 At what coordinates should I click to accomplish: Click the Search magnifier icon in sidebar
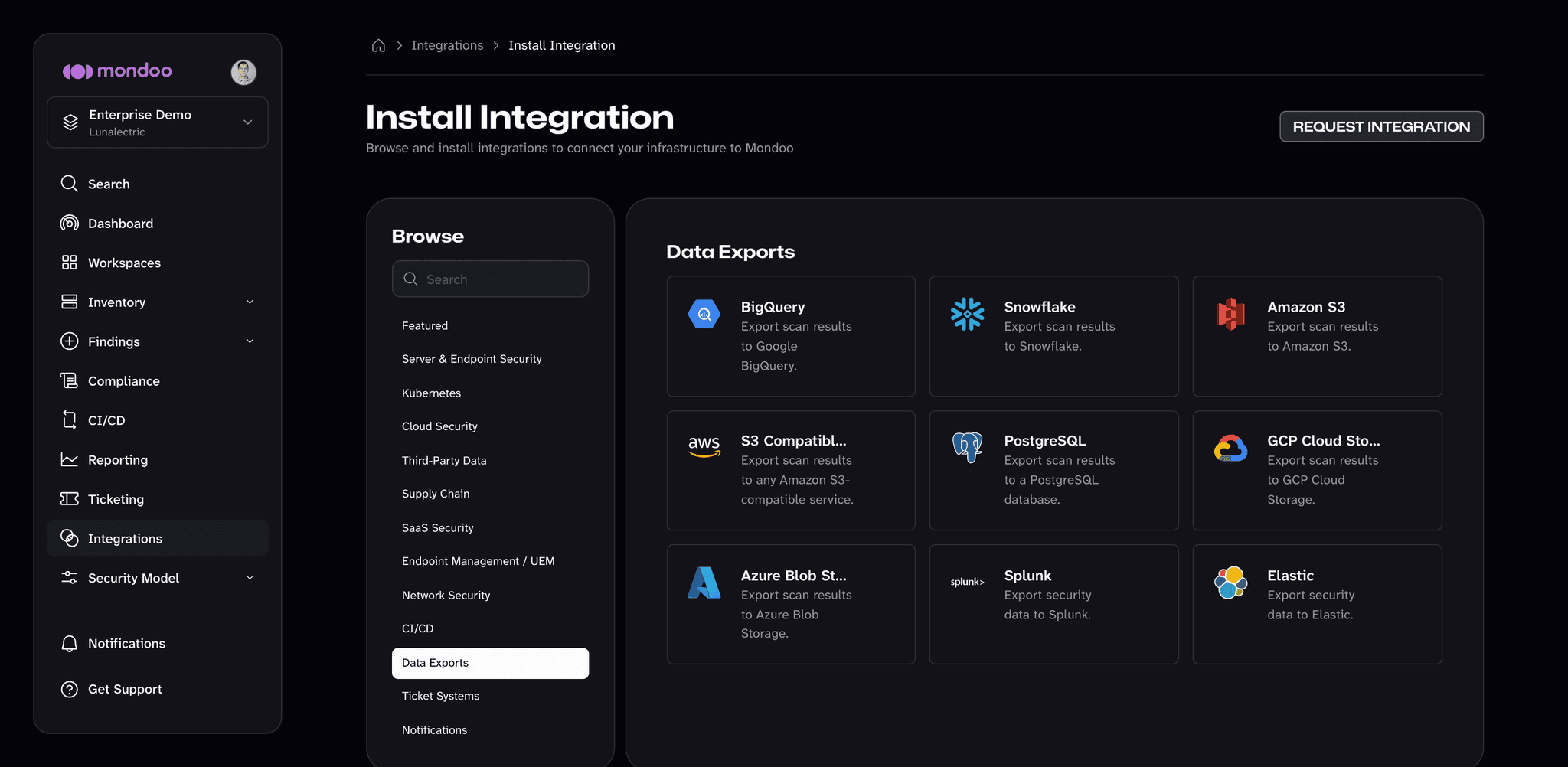pyautogui.click(x=69, y=184)
